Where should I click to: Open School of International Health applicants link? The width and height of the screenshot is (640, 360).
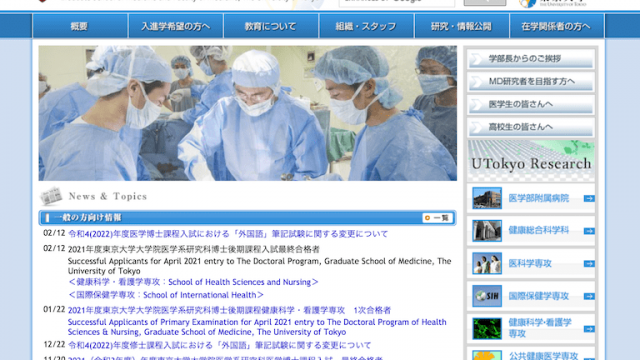pyautogui.click(x=166, y=295)
